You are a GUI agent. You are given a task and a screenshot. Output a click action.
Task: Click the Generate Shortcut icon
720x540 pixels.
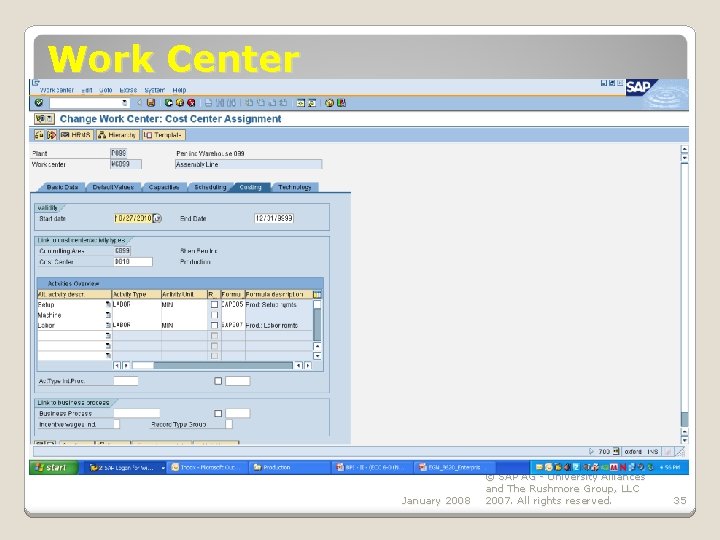point(312,103)
